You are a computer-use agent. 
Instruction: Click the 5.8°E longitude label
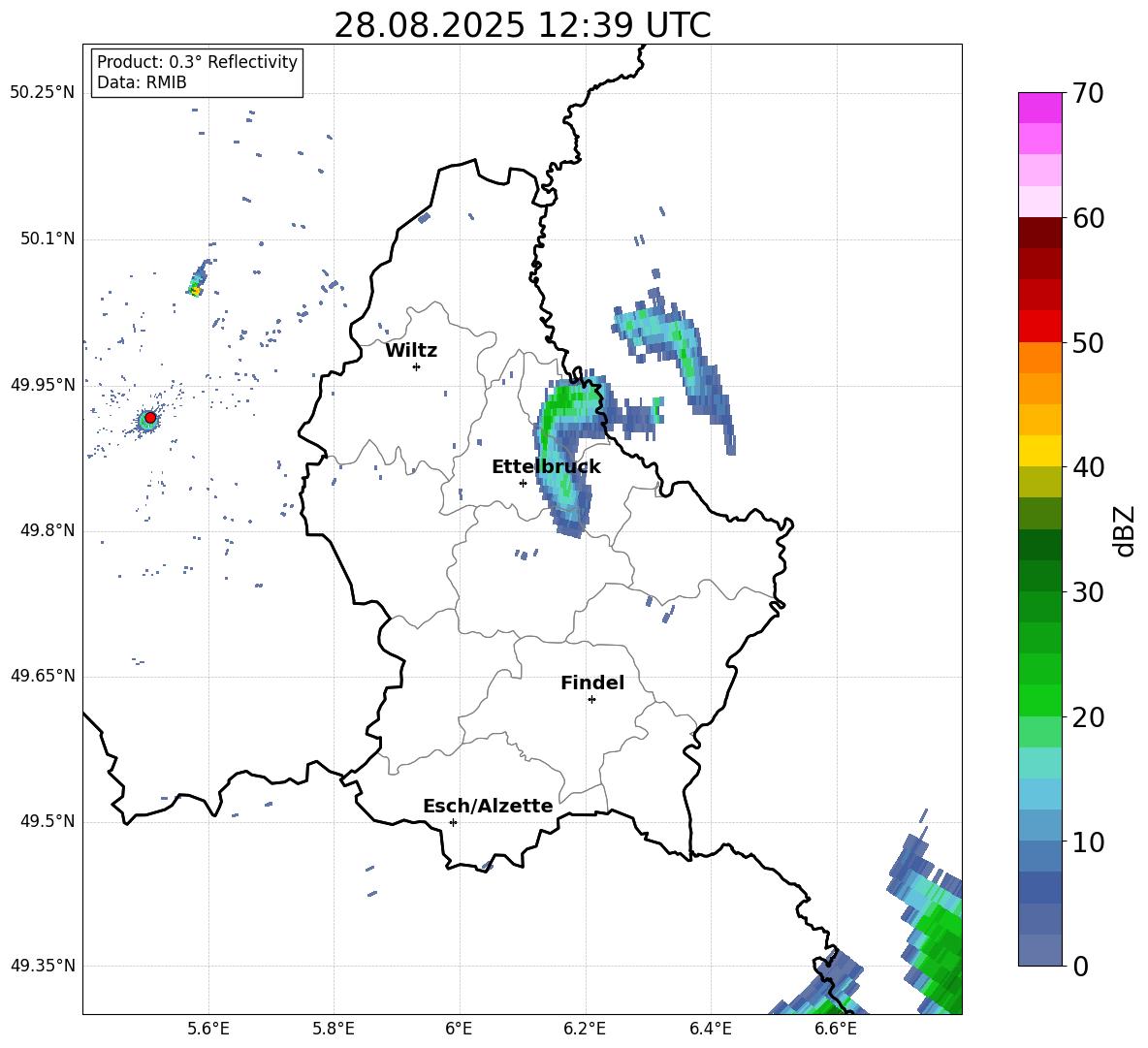click(x=334, y=1029)
